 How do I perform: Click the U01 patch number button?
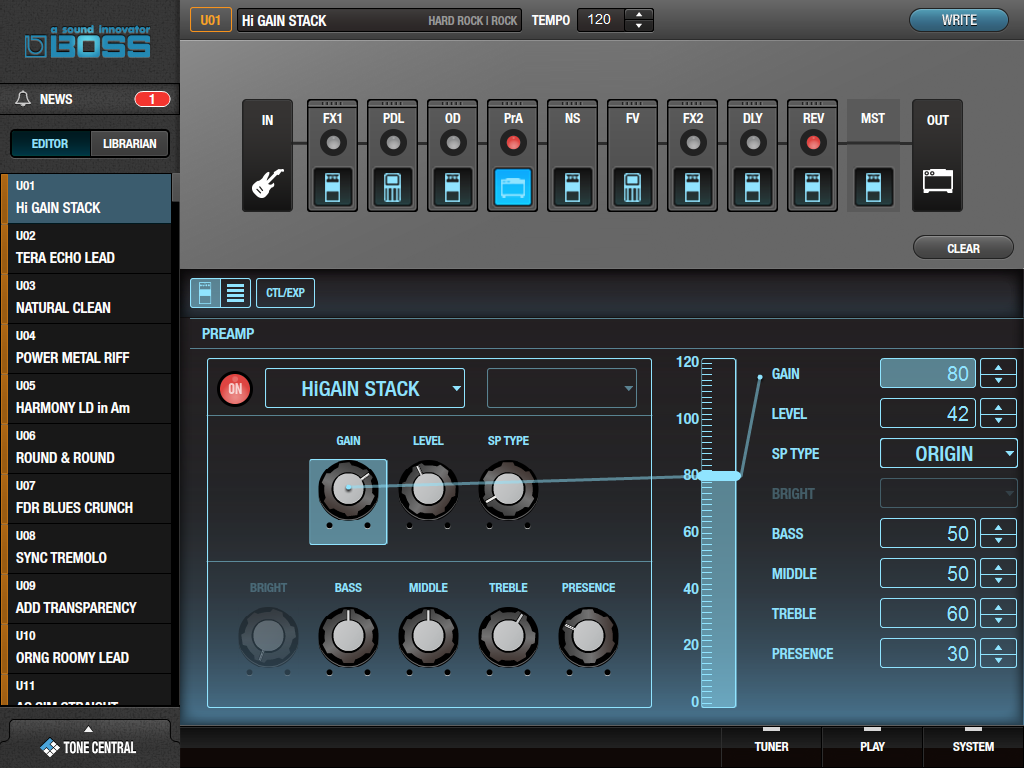[x=210, y=20]
